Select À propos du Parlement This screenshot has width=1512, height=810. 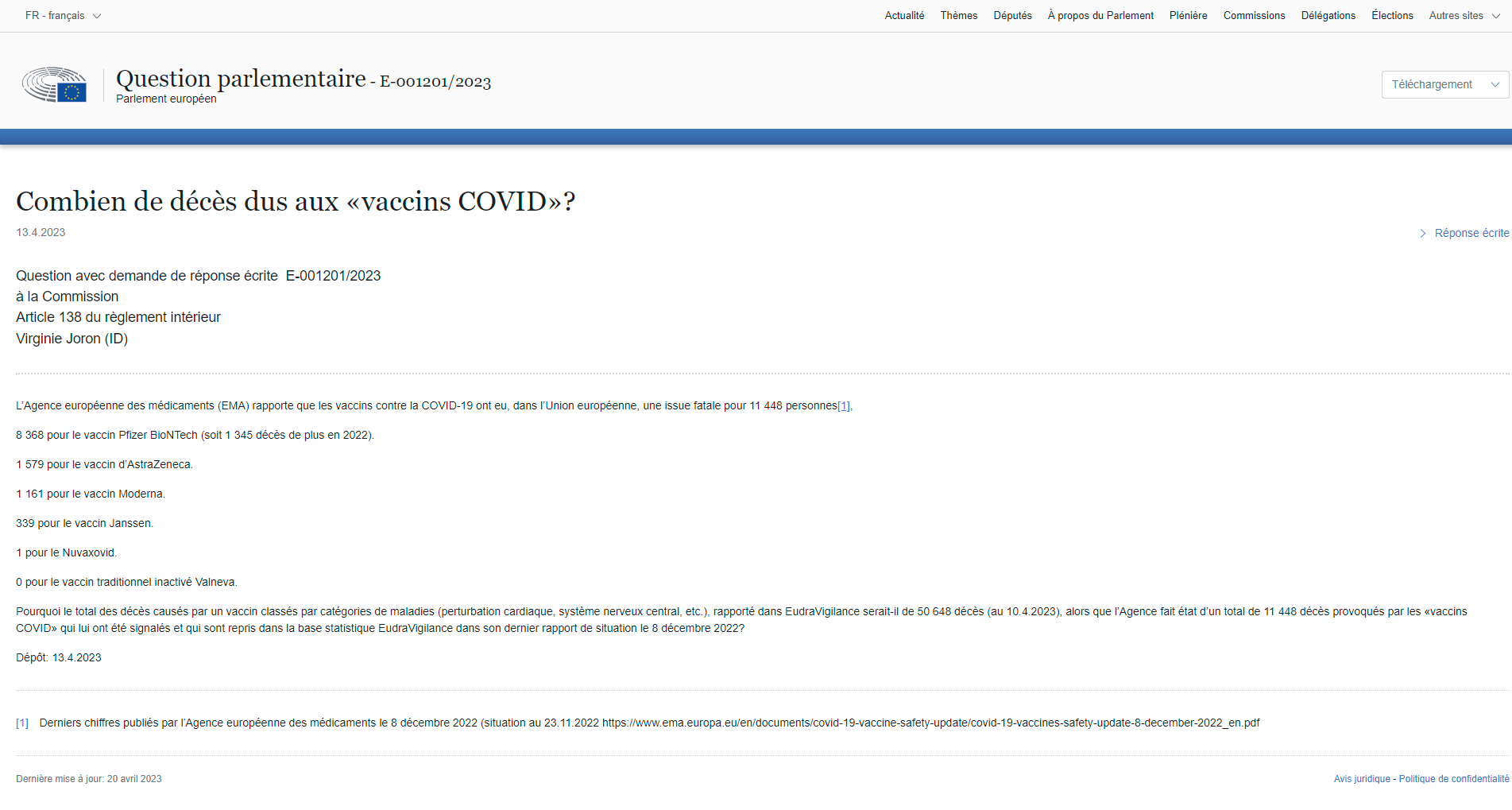pyautogui.click(x=1100, y=16)
